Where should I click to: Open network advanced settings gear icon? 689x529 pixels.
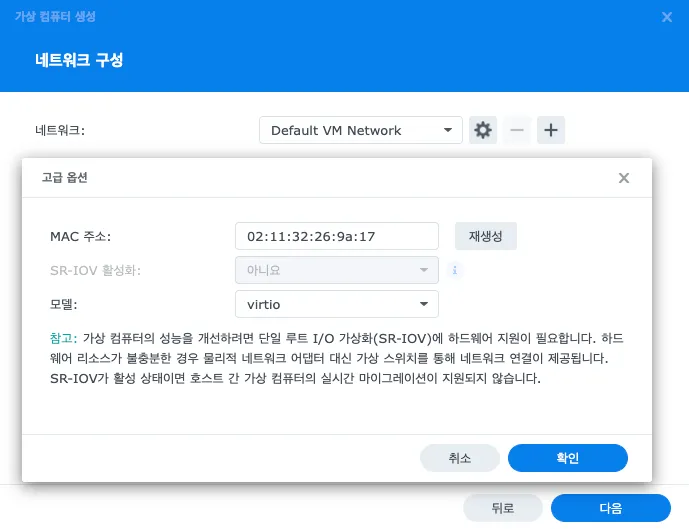tap(482, 130)
